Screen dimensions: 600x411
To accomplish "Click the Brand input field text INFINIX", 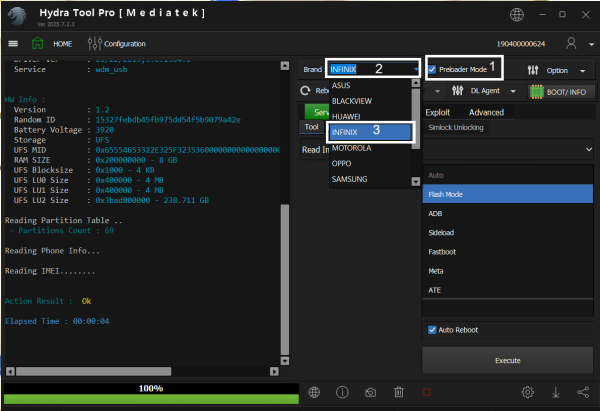I will coord(343,69).
